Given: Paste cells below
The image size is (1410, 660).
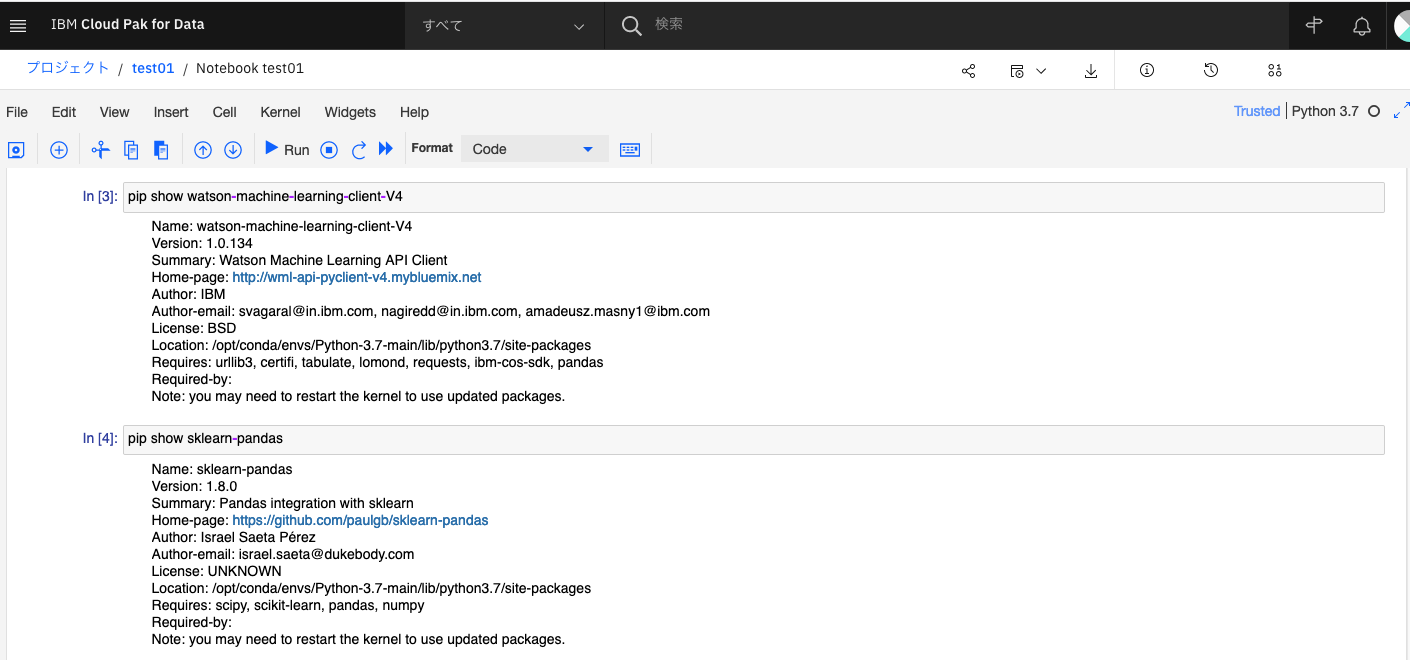Looking at the screenshot, I should [x=161, y=150].
